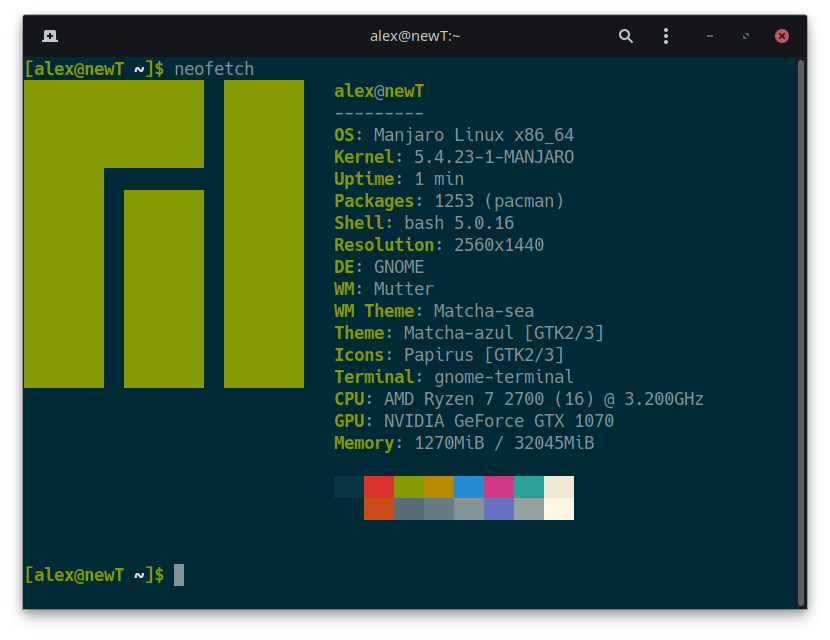Click the WM Theme: Matcha-sea line
This screenshot has width=830, height=640.
[x=434, y=311]
